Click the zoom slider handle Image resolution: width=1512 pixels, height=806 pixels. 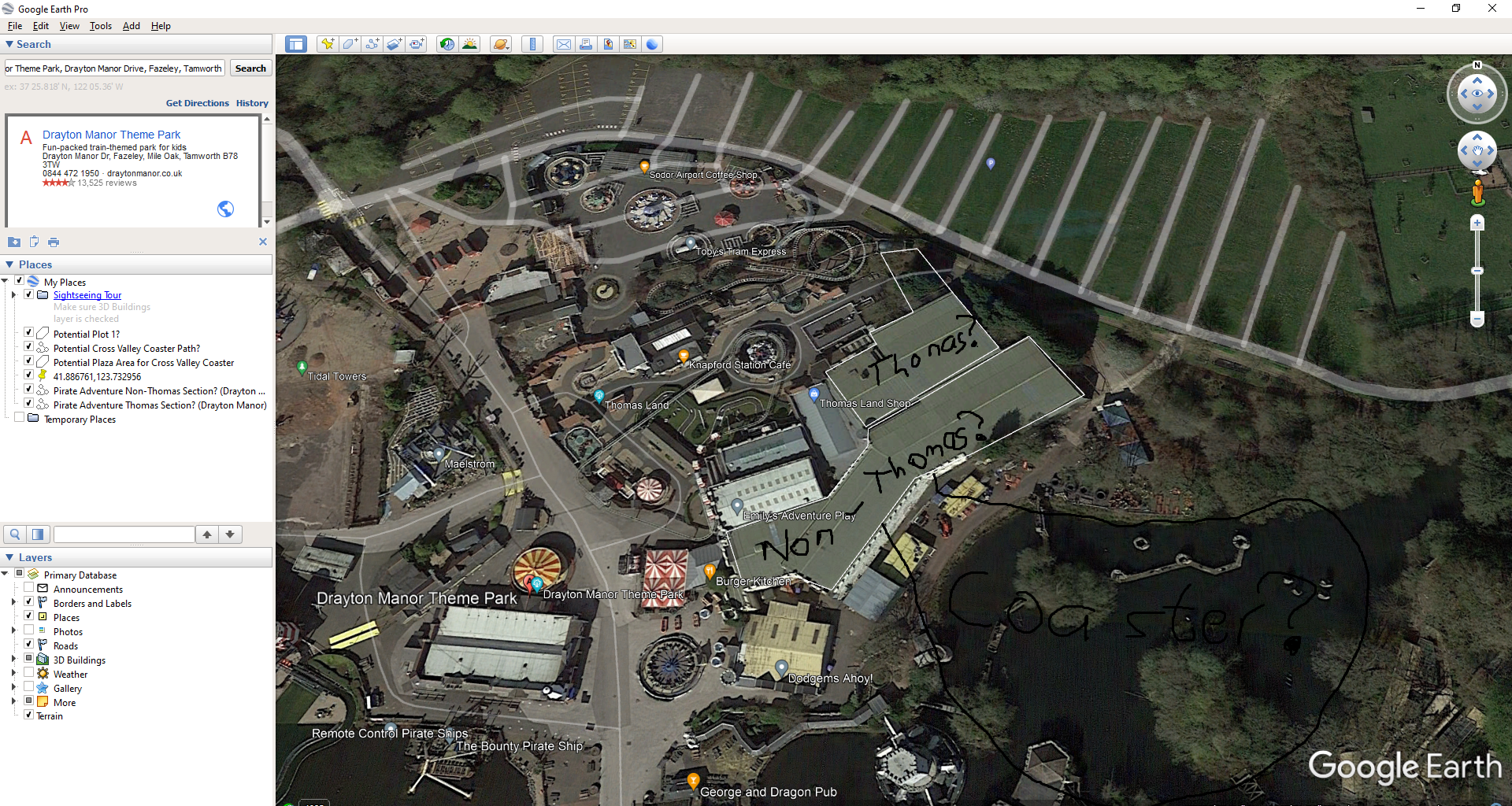[x=1477, y=271]
